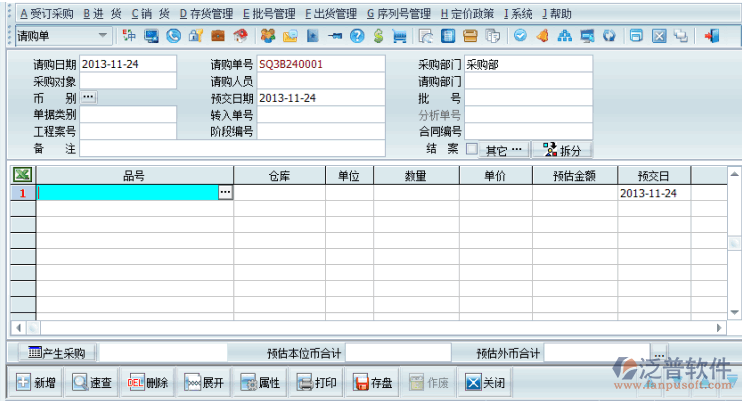Click the blue question mark help icon
The width and height of the screenshot is (742, 401).
[x=356, y=37]
